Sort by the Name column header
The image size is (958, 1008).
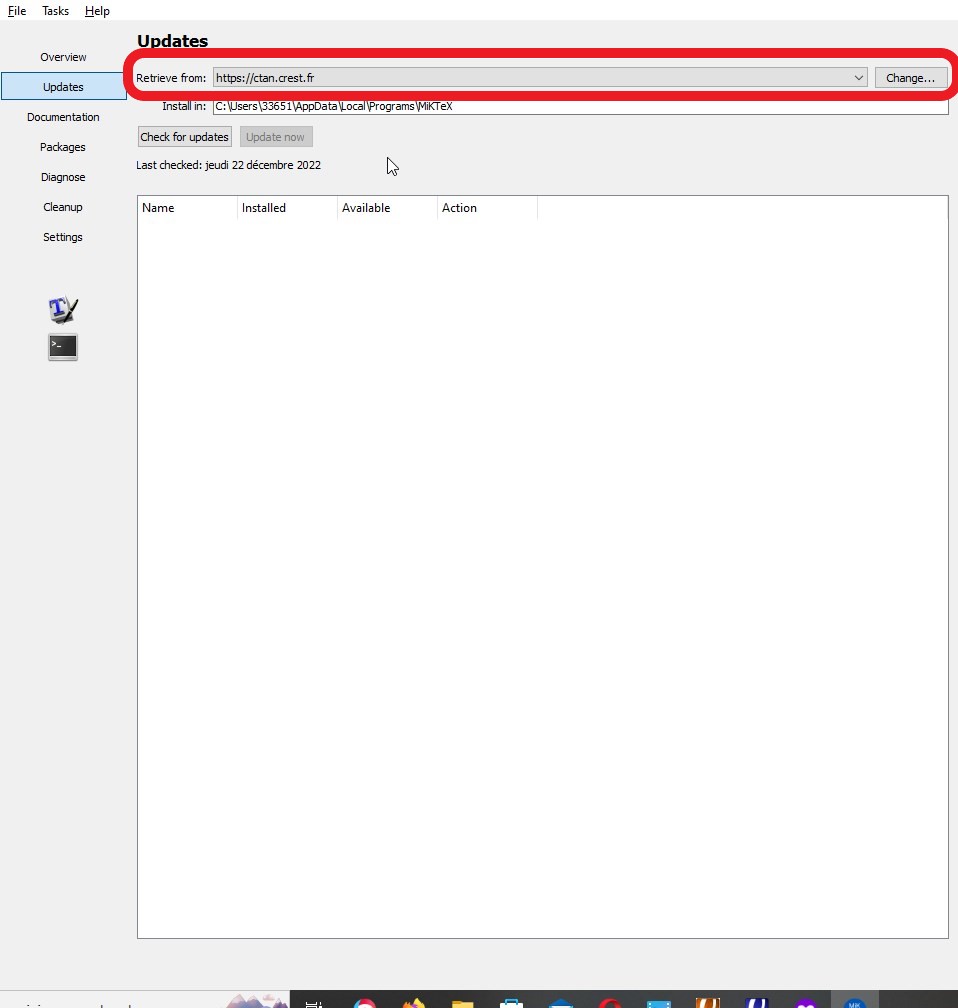pos(187,208)
